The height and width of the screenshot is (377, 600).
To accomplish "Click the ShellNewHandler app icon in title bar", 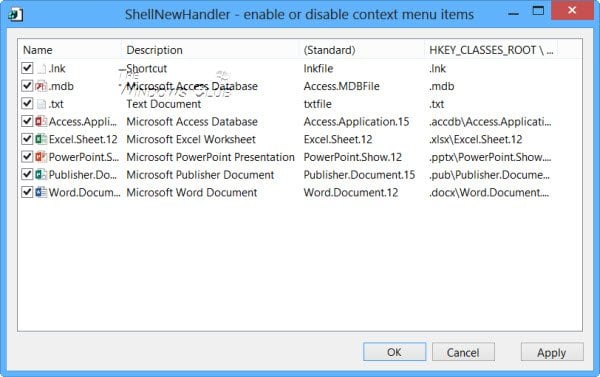I will pos(15,15).
